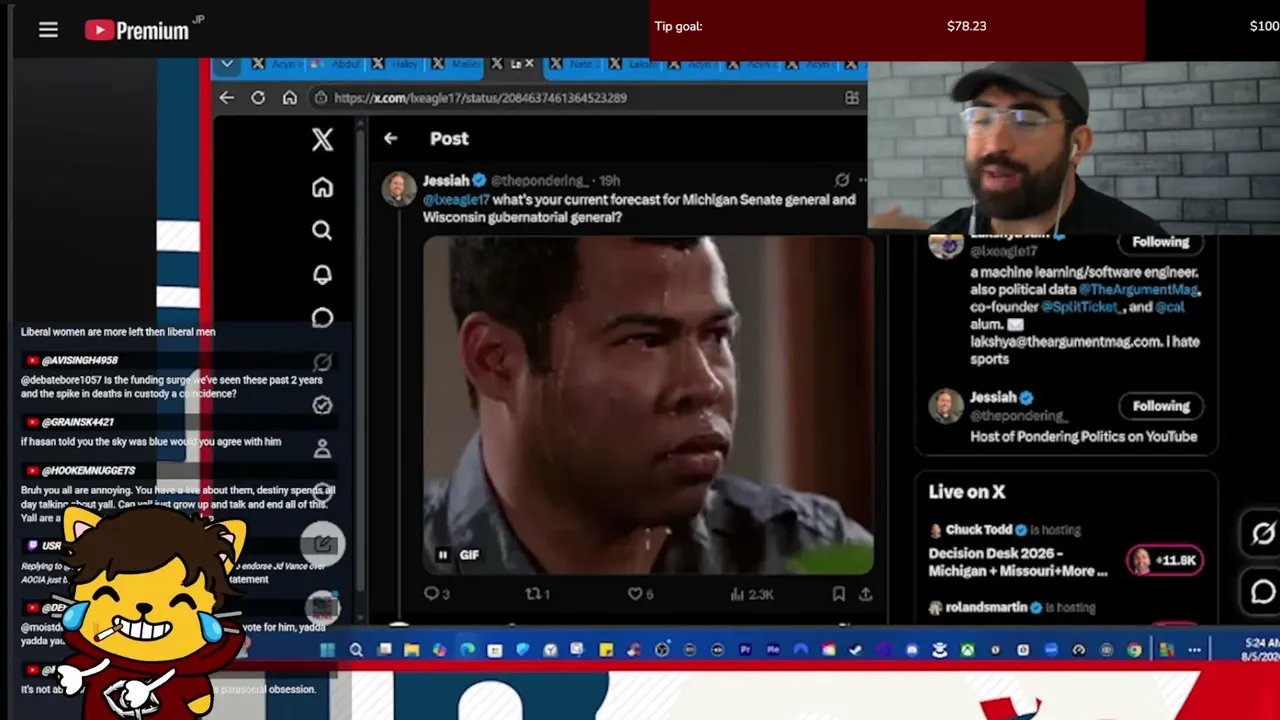Image resolution: width=1280 pixels, height=720 pixels.
Task: Open the YouTube guide hamburger menu
Action: pos(48,30)
